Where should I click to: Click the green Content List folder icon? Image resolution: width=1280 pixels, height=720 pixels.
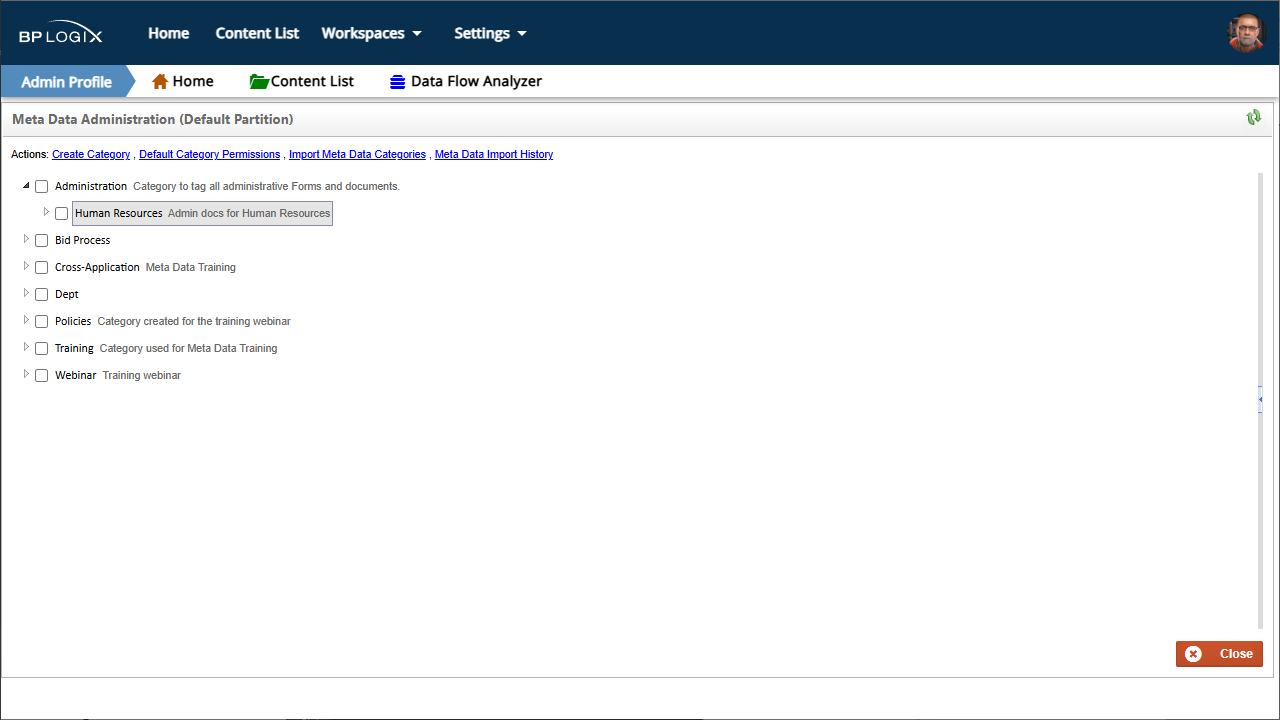(x=259, y=81)
